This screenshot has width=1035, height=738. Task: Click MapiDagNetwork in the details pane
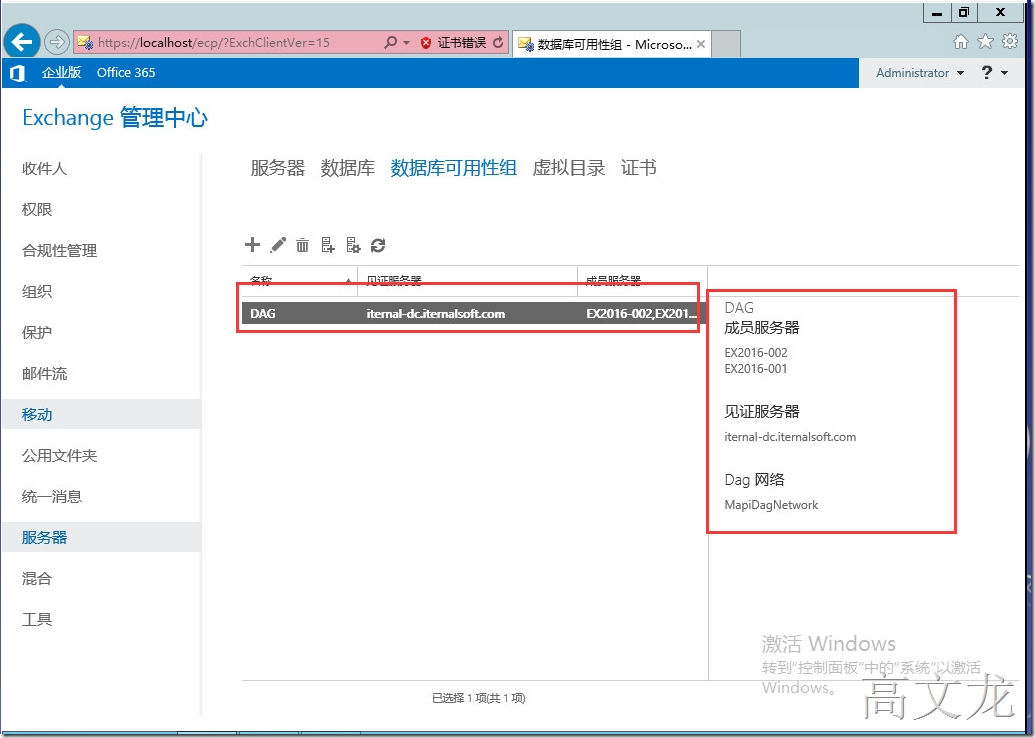click(x=771, y=505)
